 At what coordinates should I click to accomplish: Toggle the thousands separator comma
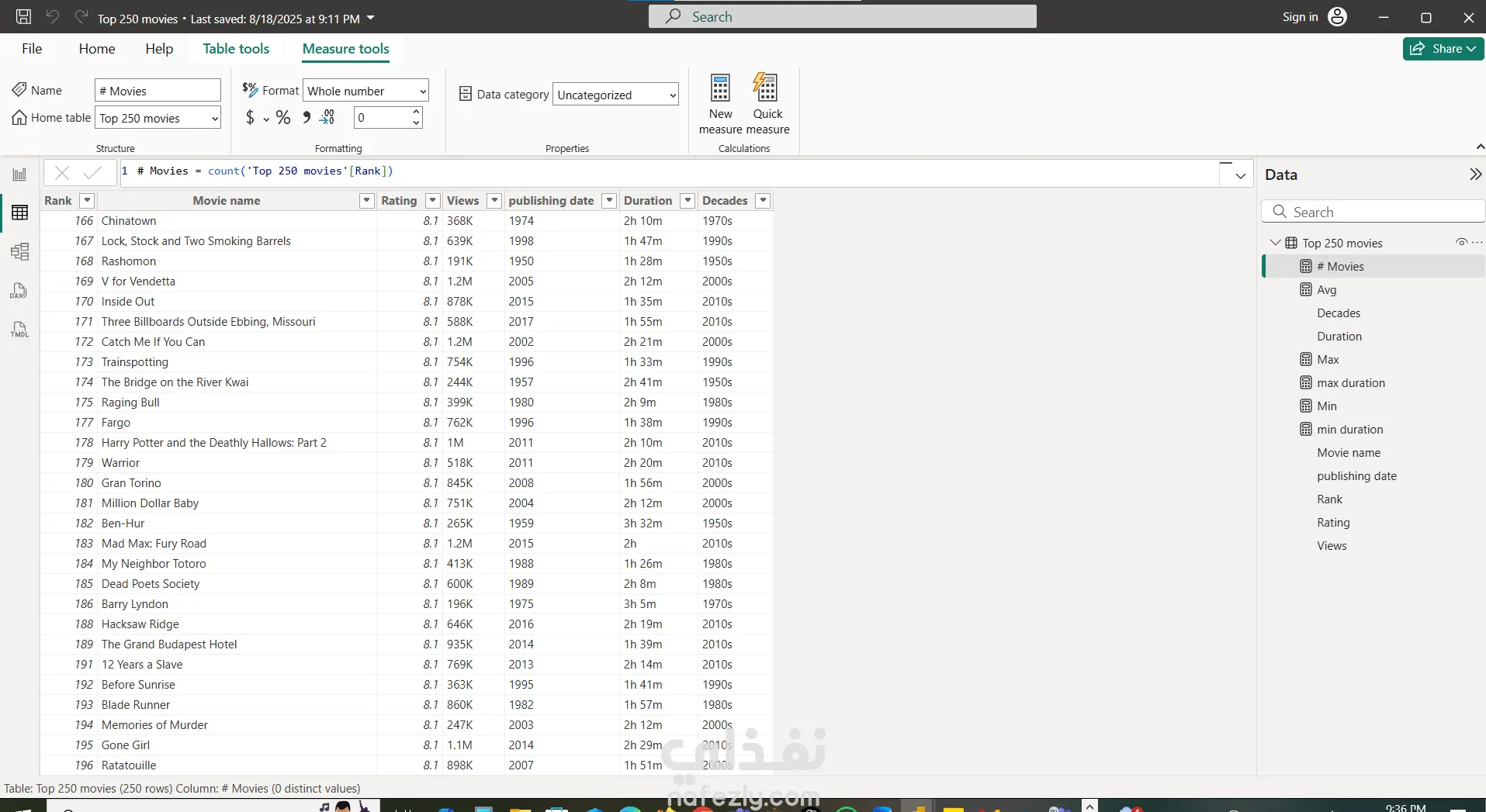click(307, 117)
